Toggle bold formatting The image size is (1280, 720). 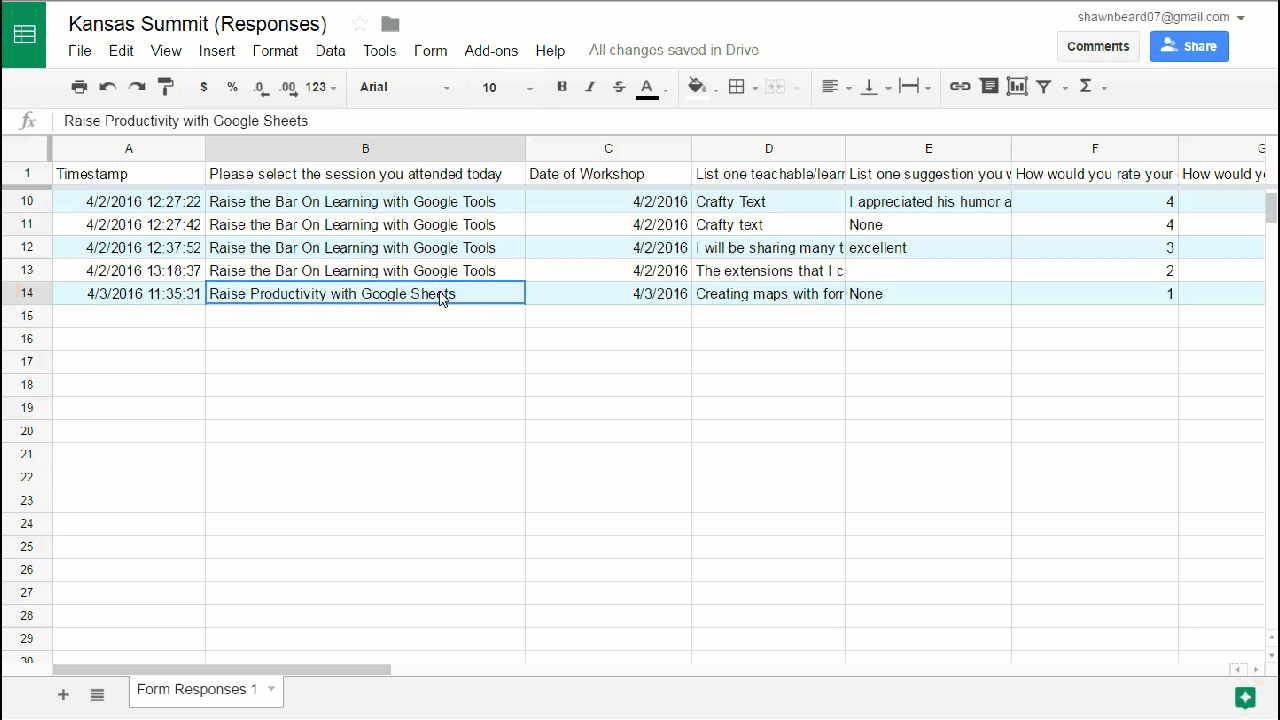(x=562, y=87)
